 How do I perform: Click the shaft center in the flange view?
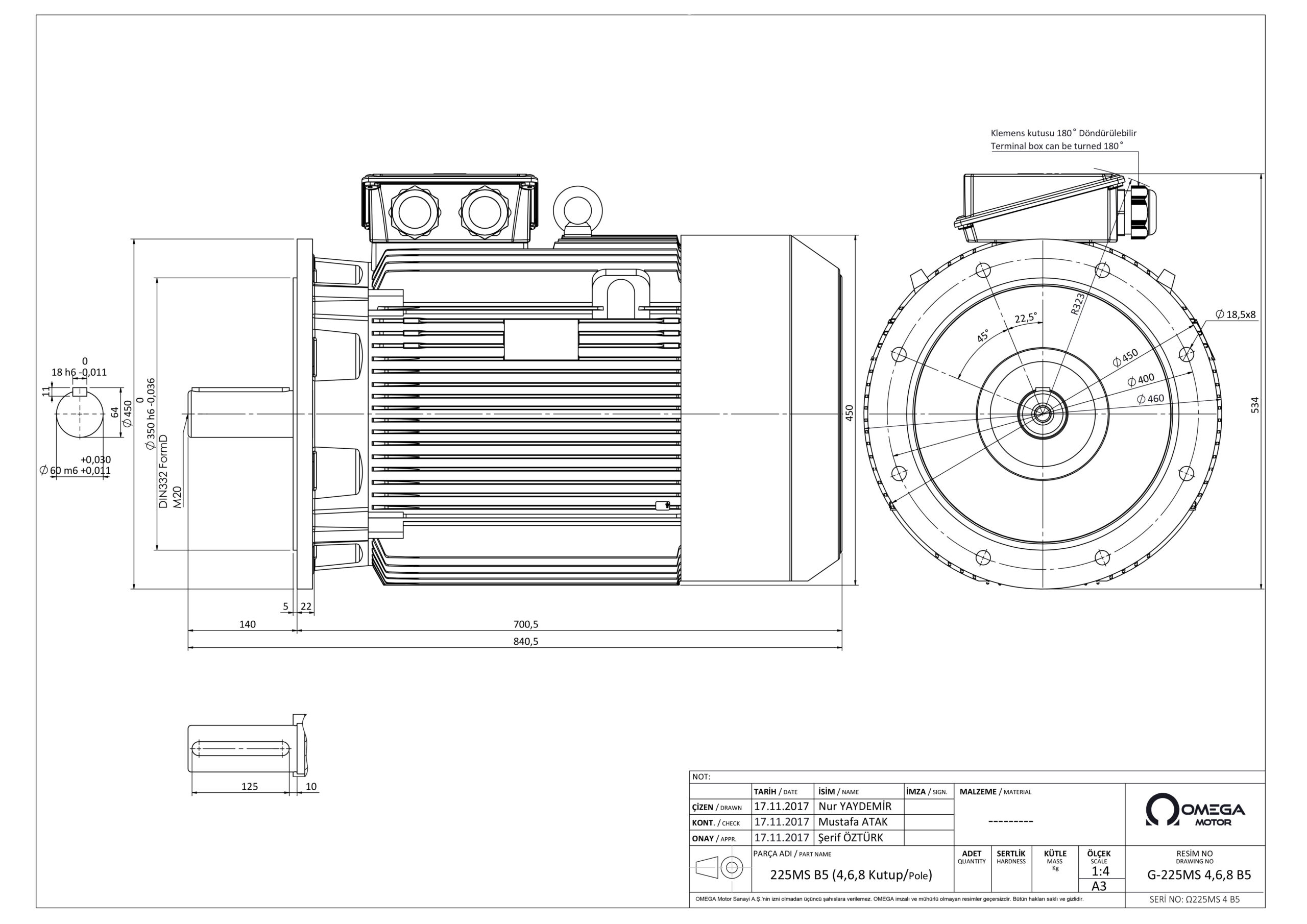click(x=1043, y=414)
